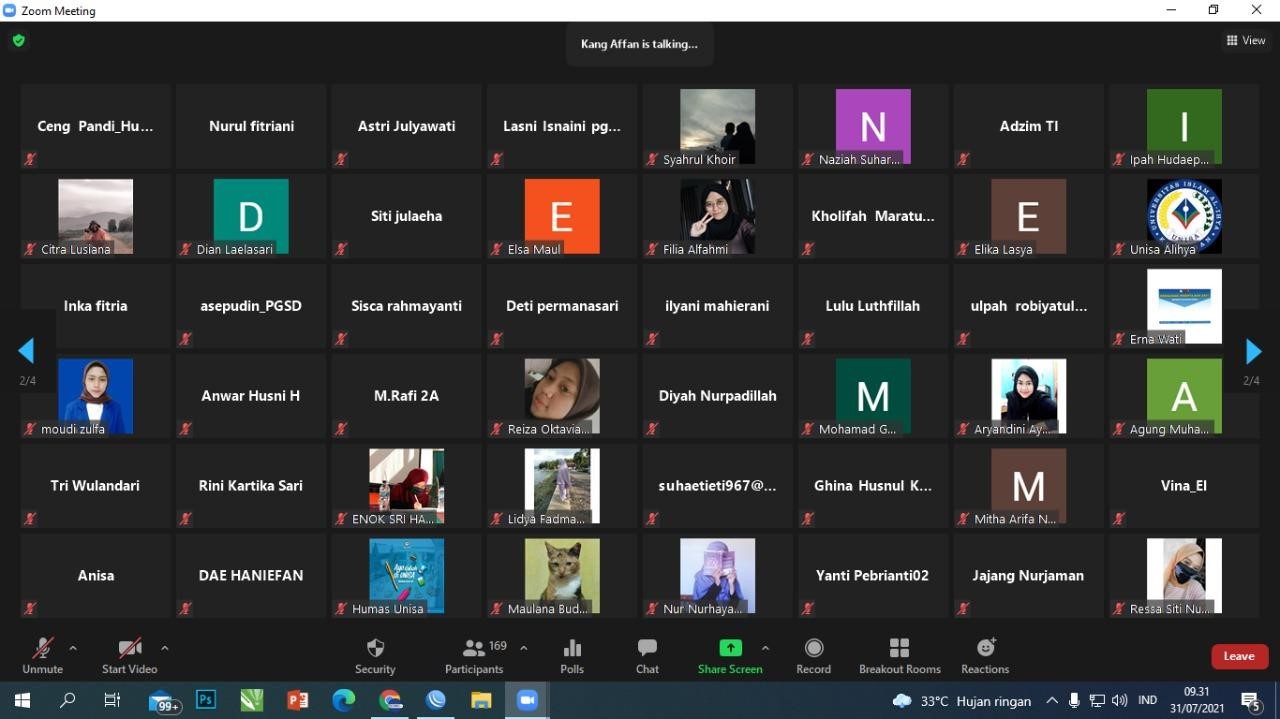Open notification center in taskbar

1251,700
